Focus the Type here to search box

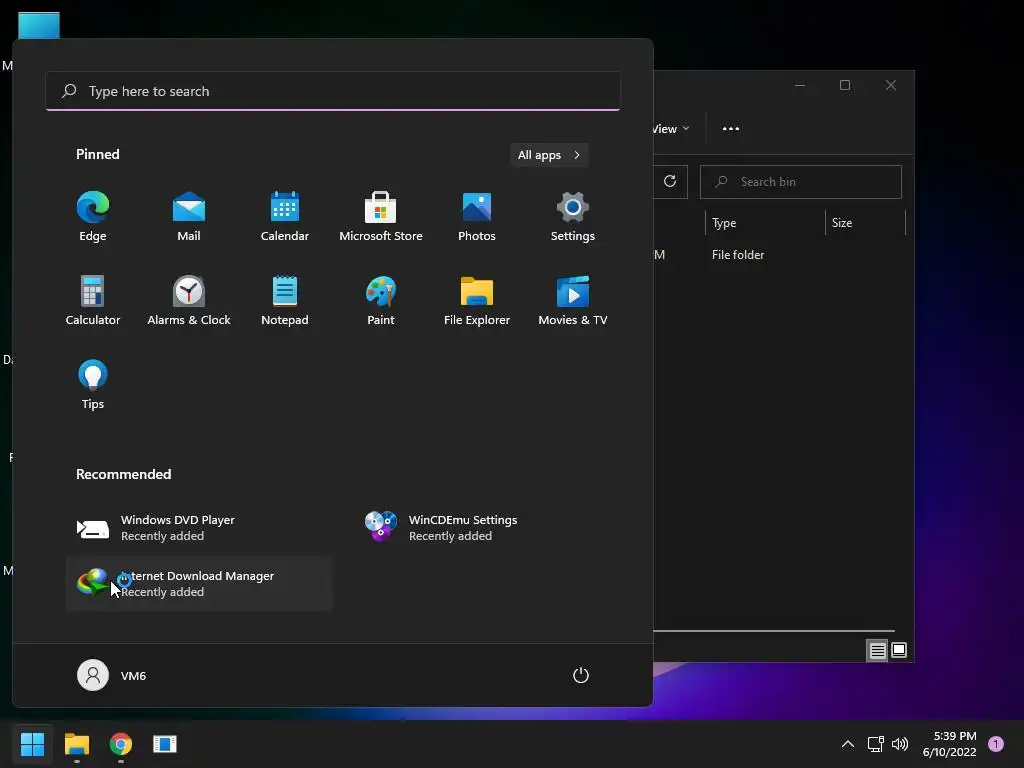tap(333, 91)
